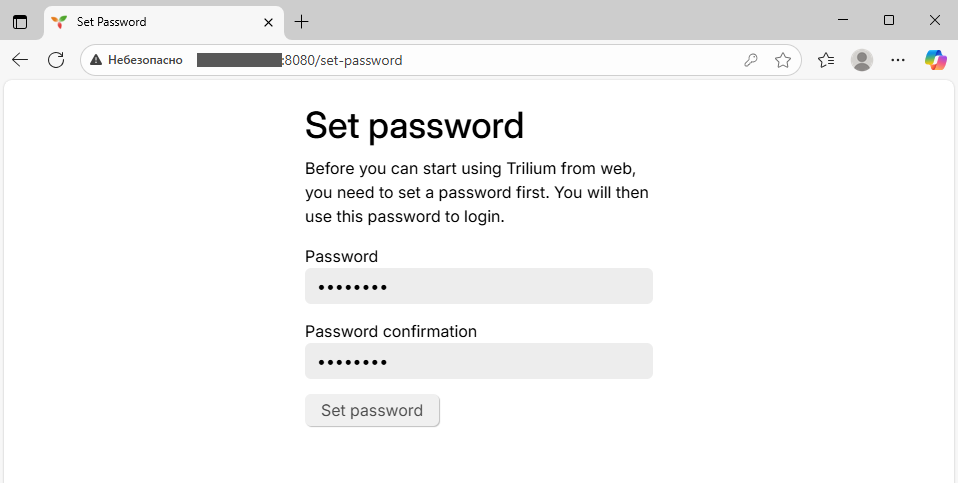Focus the Password input field

tap(478, 287)
